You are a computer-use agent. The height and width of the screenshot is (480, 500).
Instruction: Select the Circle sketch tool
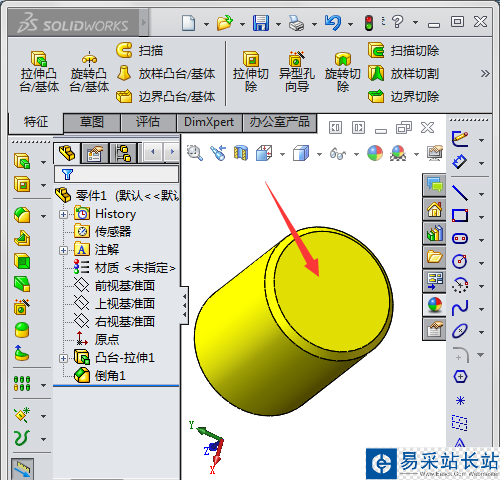coord(460,261)
